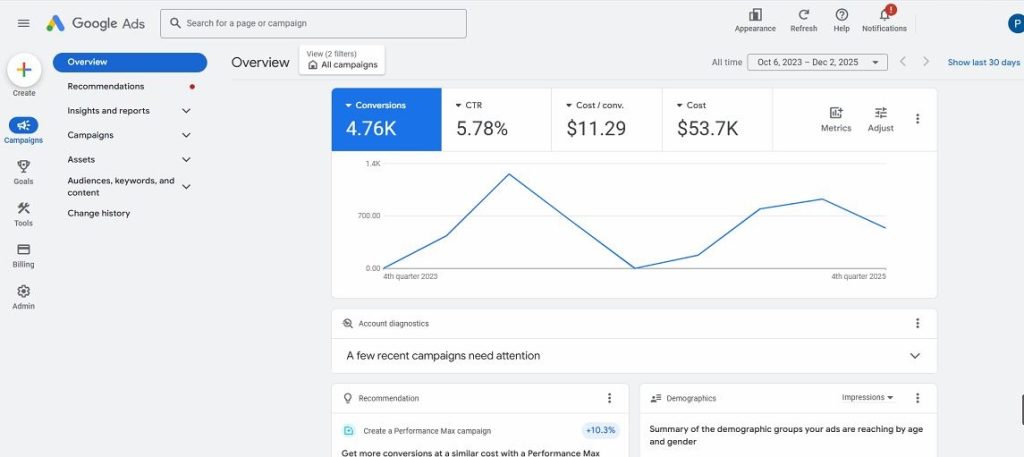Open Change history menu item
Image resolution: width=1024 pixels, height=457 pixels.
99,213
